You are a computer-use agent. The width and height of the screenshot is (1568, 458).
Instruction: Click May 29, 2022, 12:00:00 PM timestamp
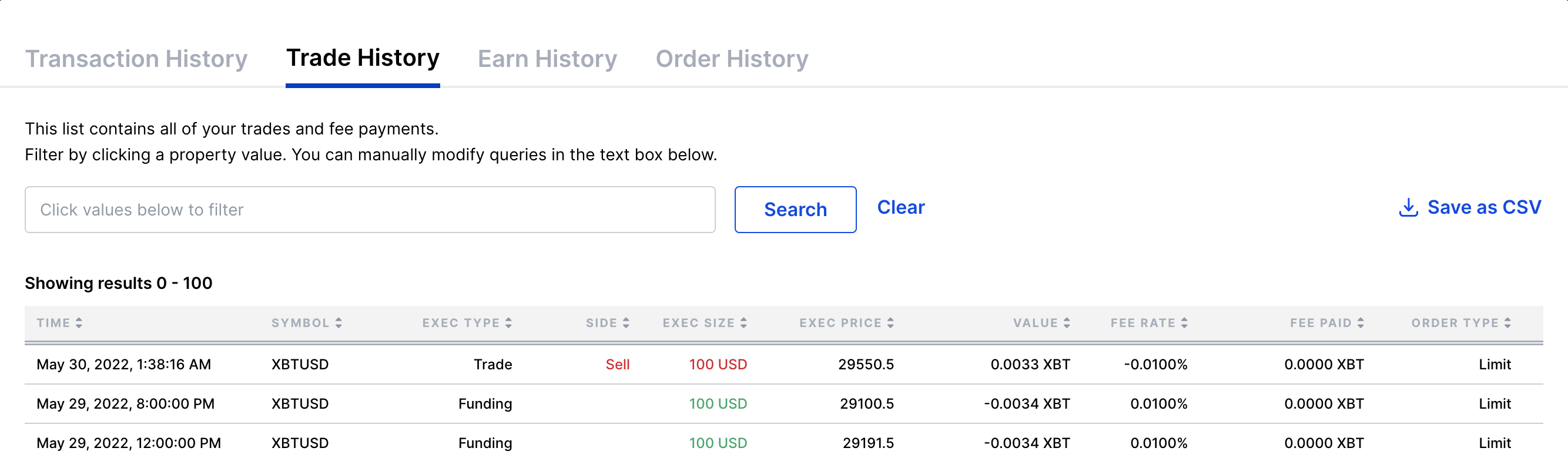(x=129, y=443)
